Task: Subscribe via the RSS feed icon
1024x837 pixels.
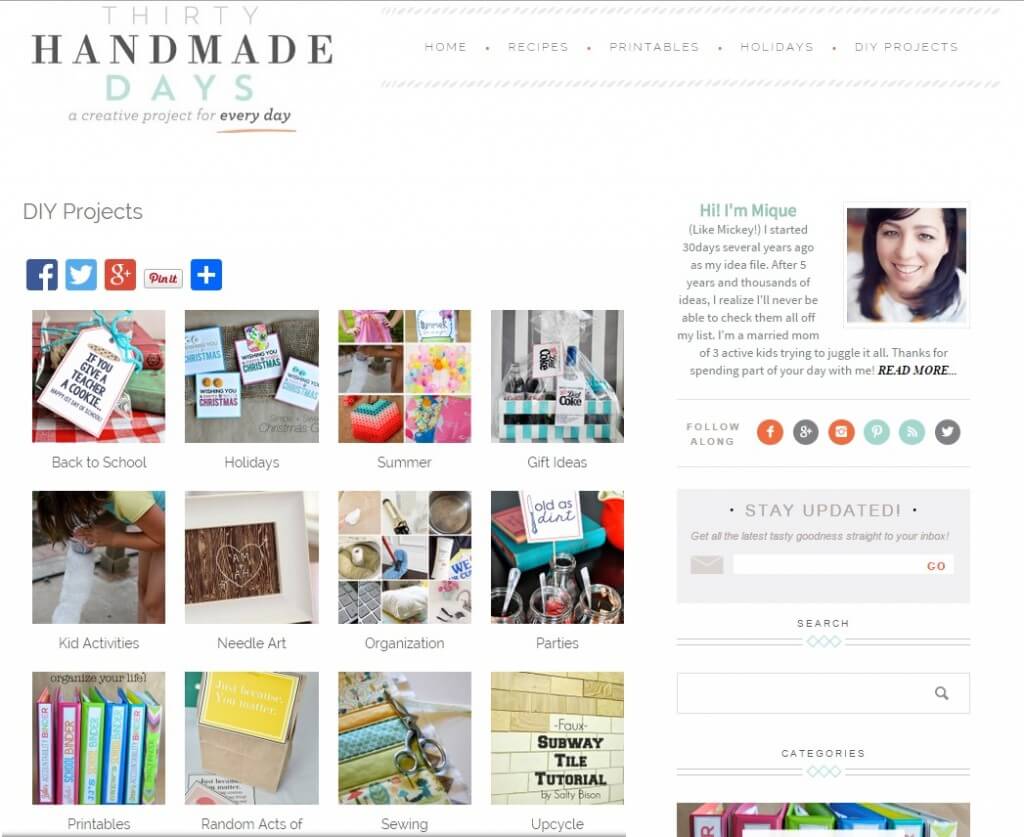Action: pyautogui.click(x=912, y=432)
